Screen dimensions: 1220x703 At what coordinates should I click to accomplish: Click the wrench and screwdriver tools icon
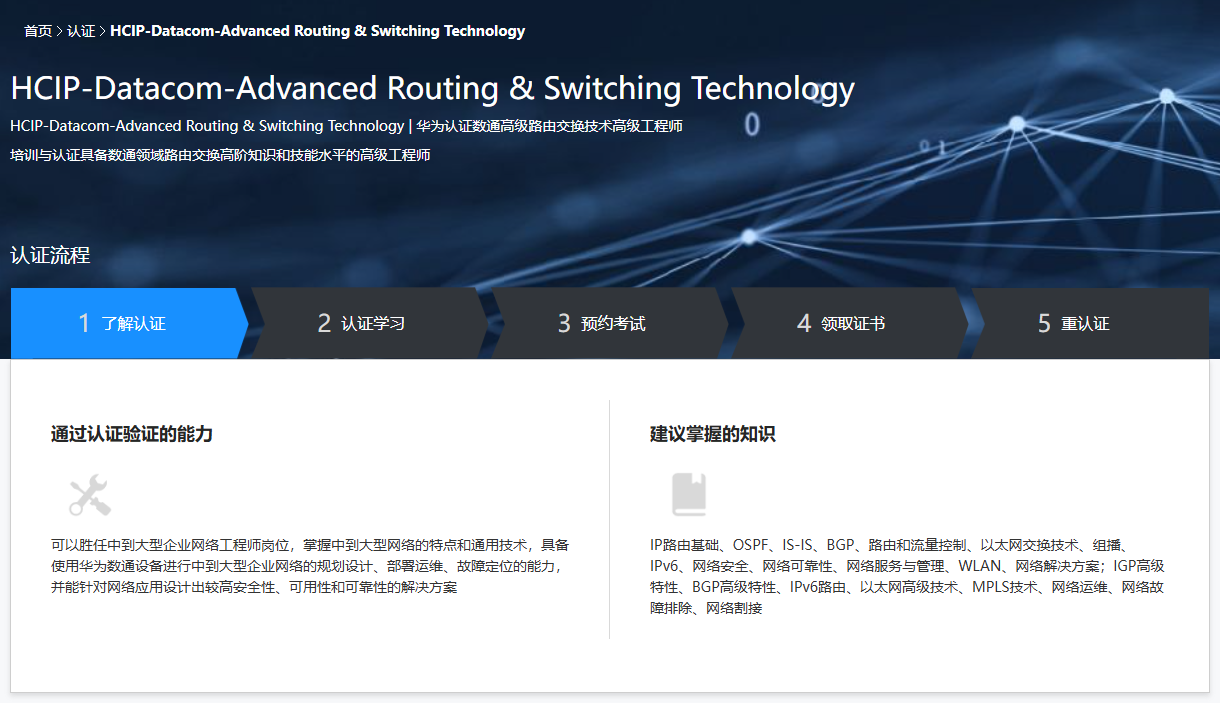(x=89, y=495)
